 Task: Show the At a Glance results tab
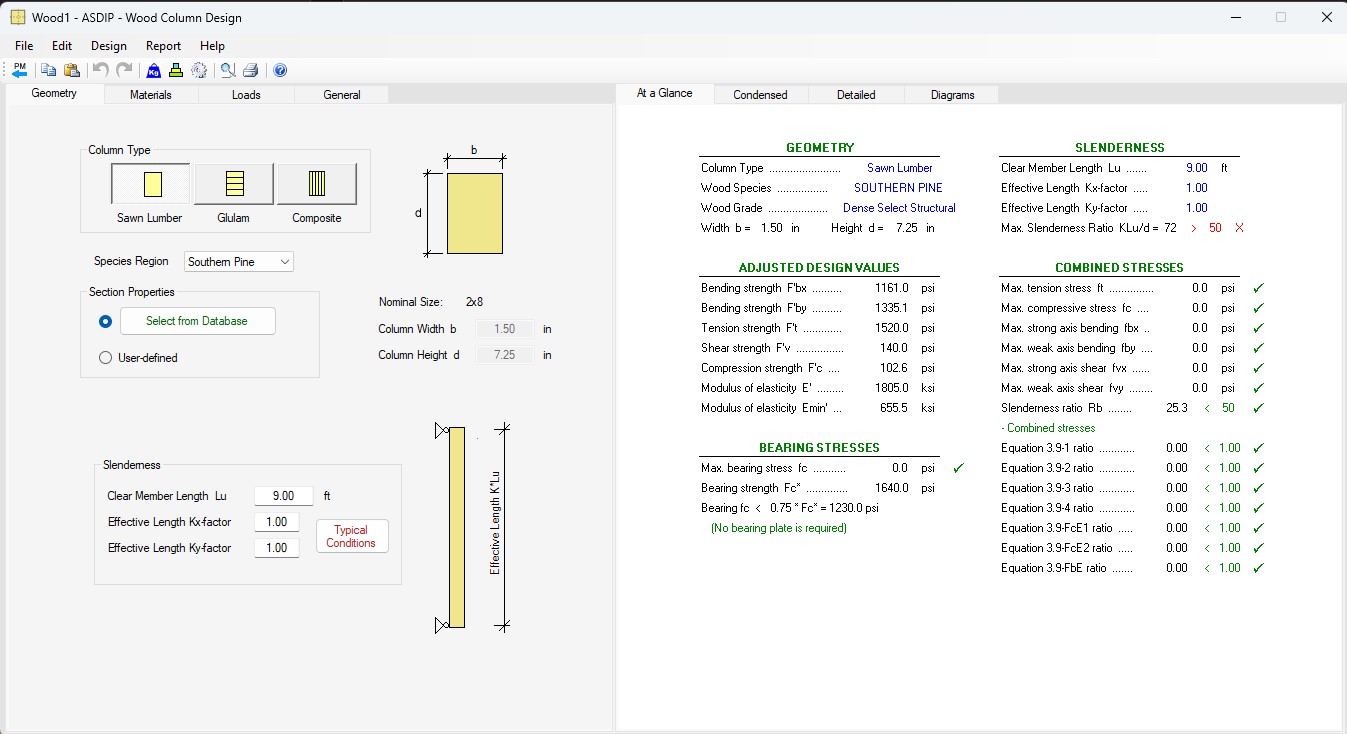(x=665, y=93)
